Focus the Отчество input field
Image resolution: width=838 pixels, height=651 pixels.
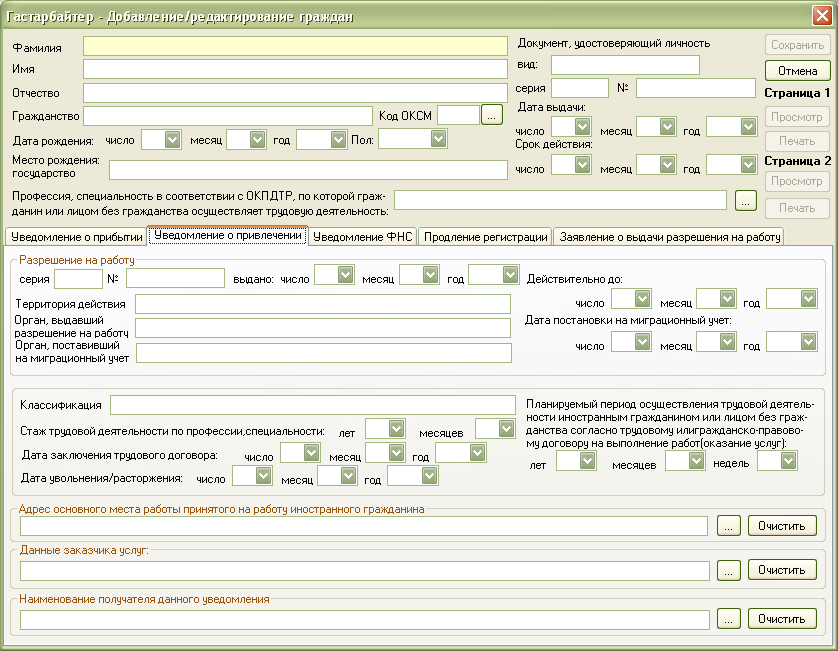point(295,93)
